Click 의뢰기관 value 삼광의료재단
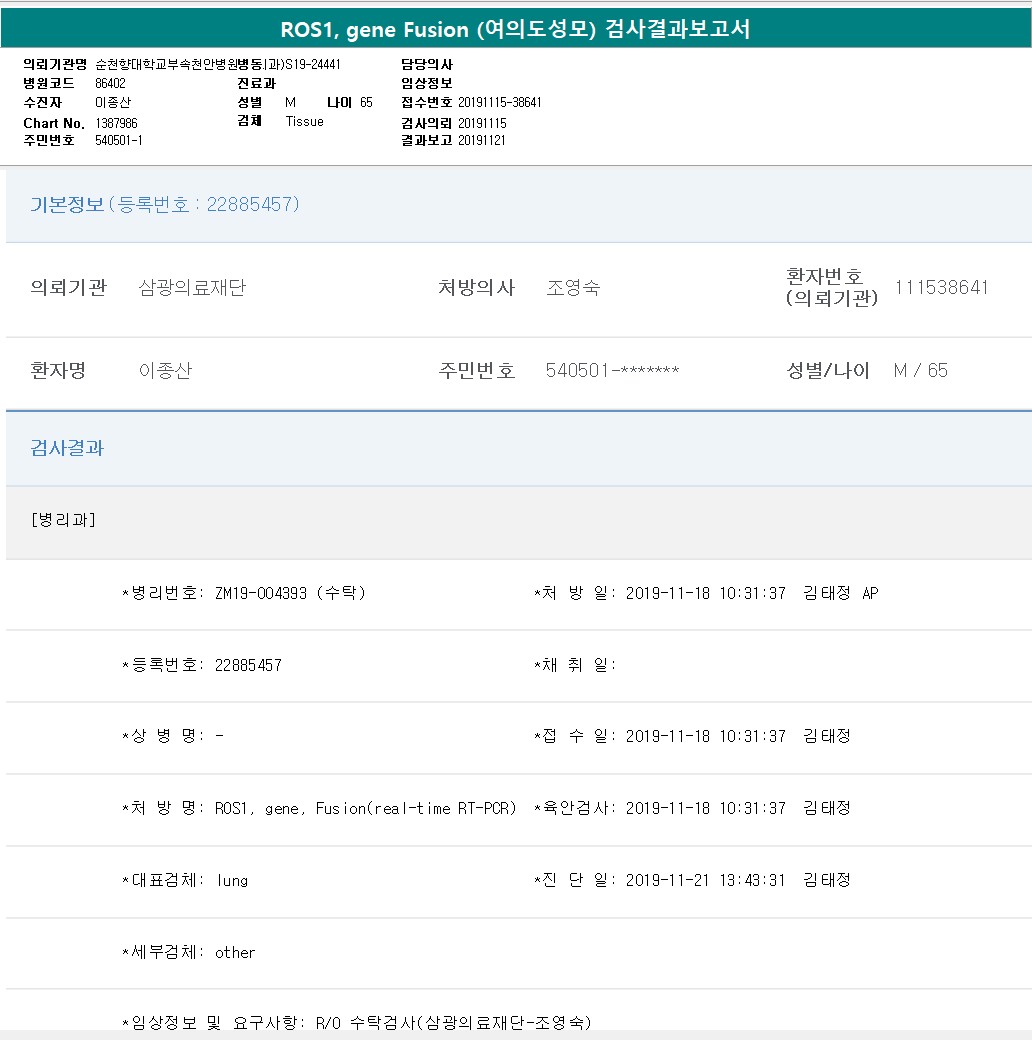The width and height of the screenshot is (1032, 1040). click(192, 288)
